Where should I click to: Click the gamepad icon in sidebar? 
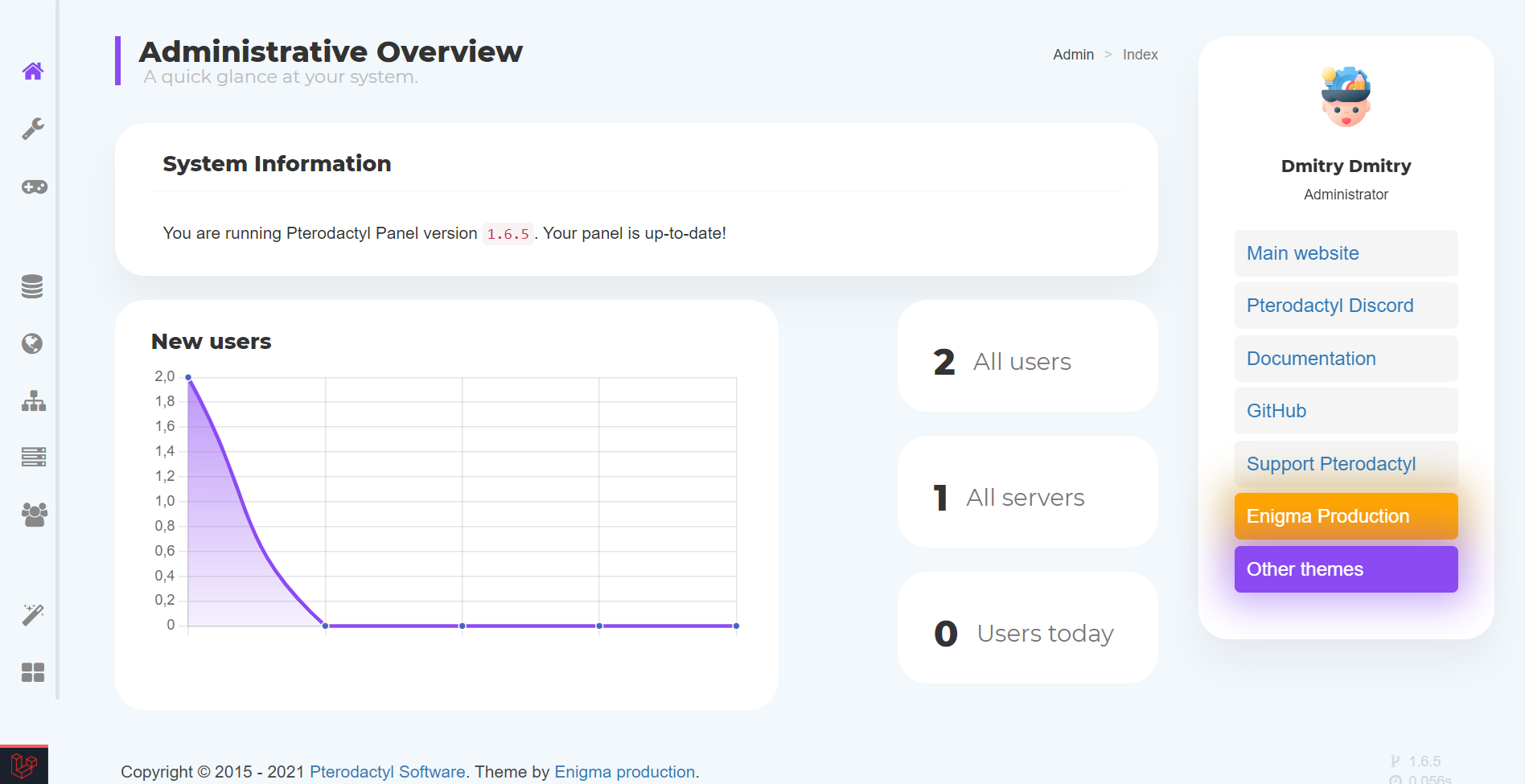coord(34,187)
